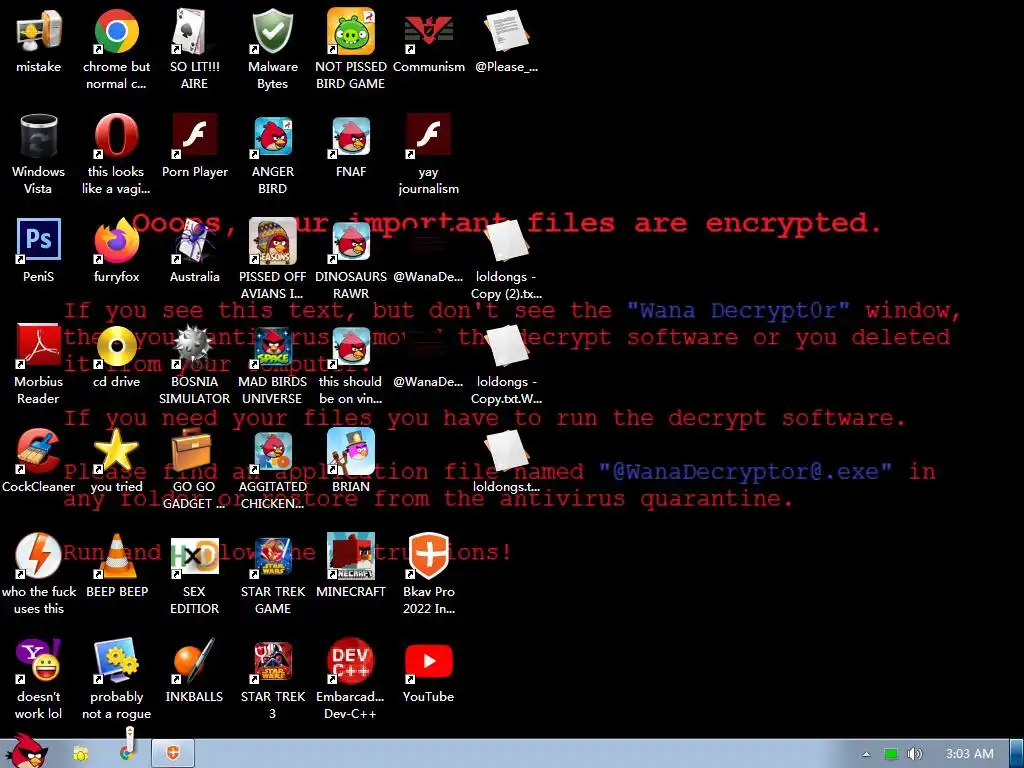
Task: Open the 'BRIAN' pink bird shortcut
Action: tap(351, 452)
